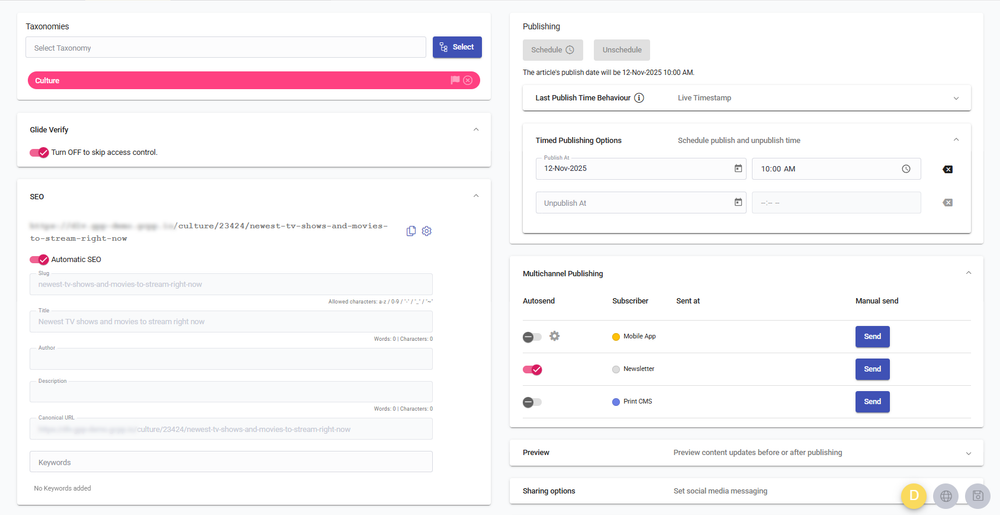Screen dimensions: 1000x515
Task: Click the blue Print CMS color dot
Action: 616,402
